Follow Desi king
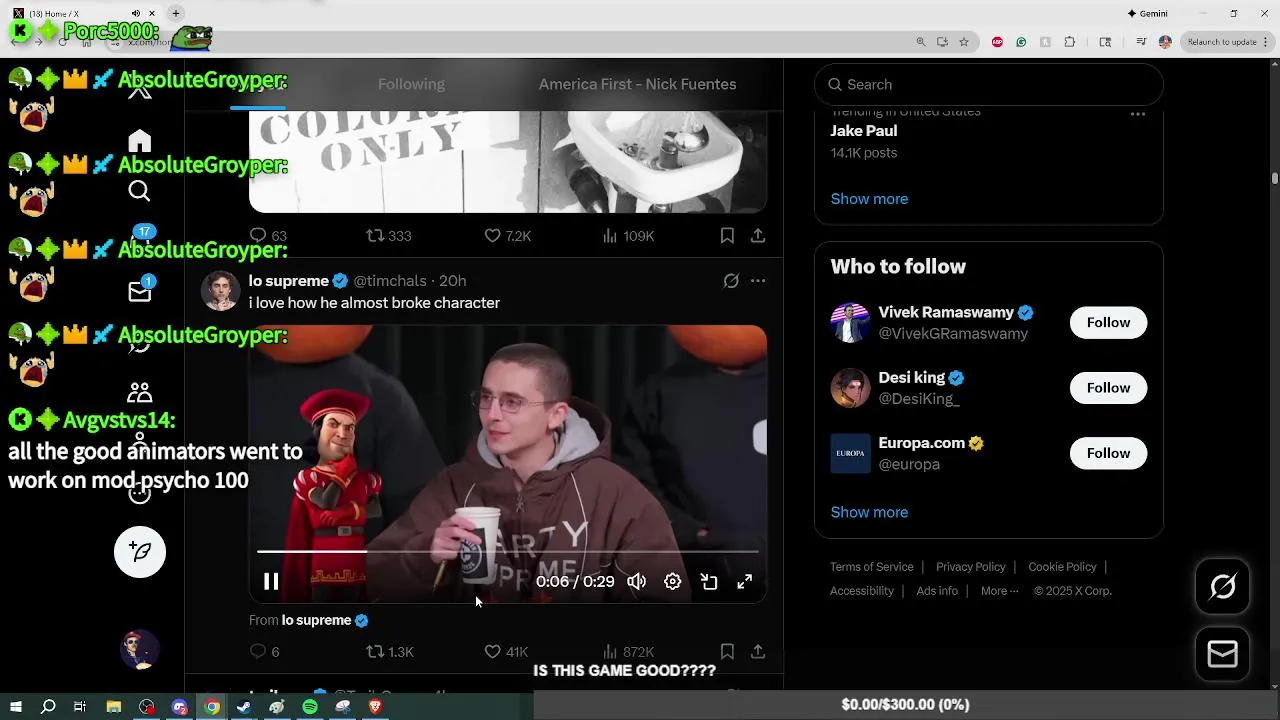This screenshot has width=1280, height=720. point(1108,388)
